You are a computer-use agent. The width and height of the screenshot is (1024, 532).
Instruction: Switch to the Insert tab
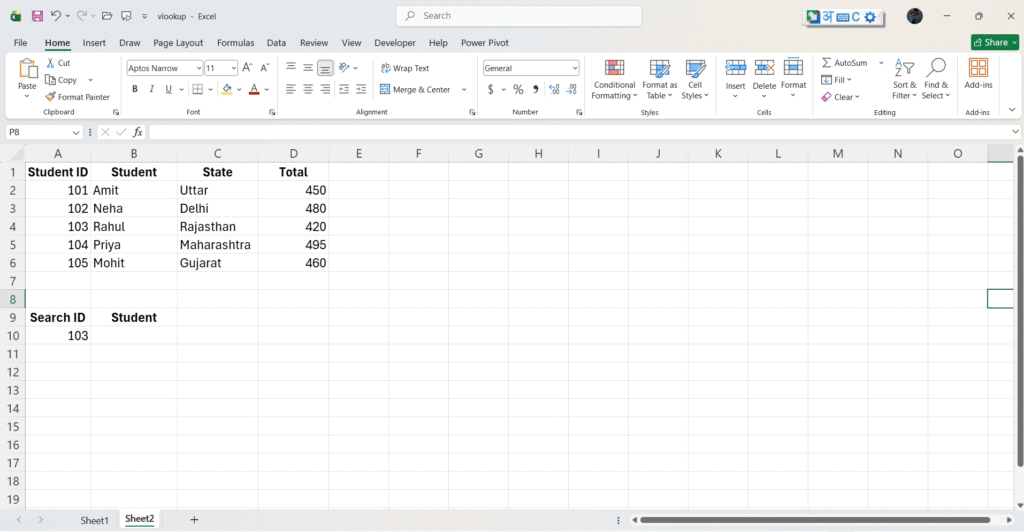pos(94,42)
